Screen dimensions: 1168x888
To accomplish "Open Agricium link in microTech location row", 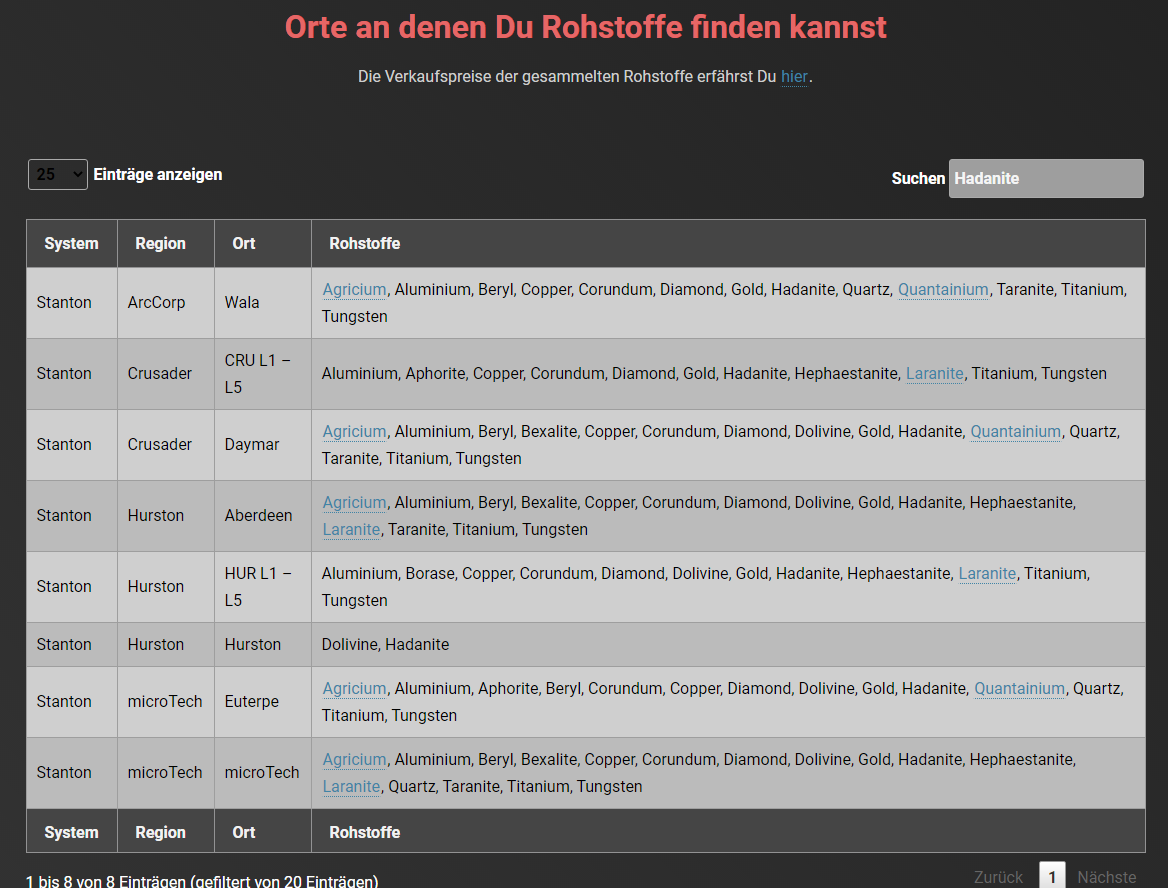I will 355,760.
